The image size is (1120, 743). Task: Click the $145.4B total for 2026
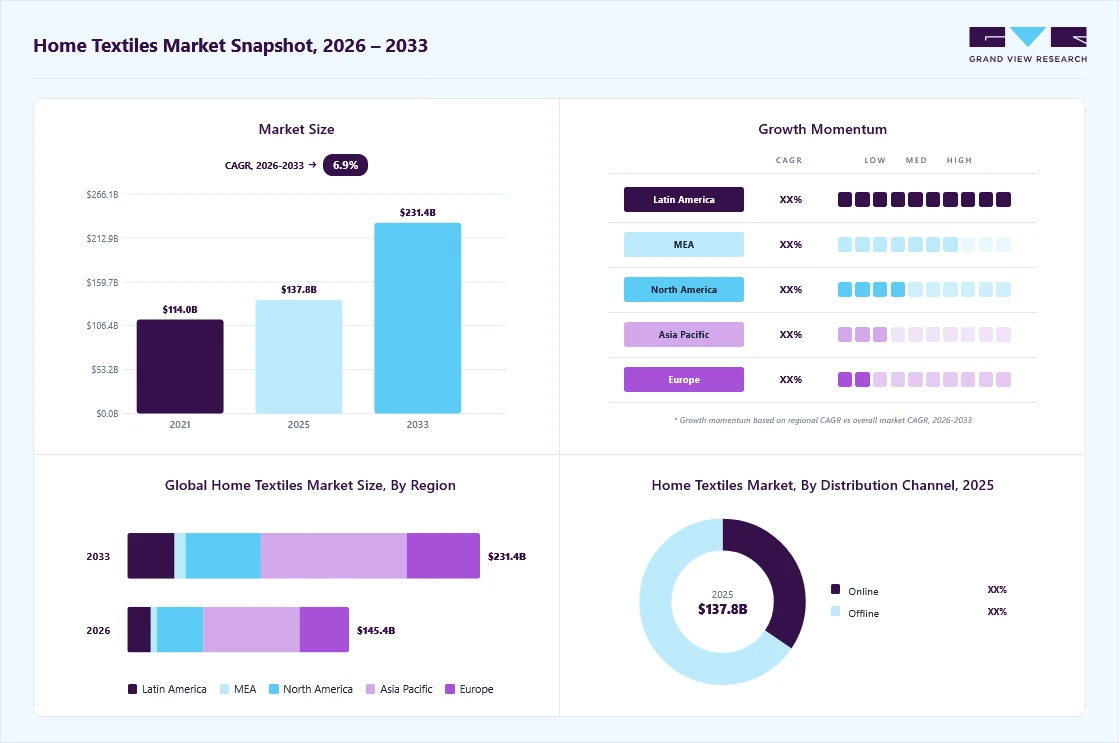tap(376, 630)
